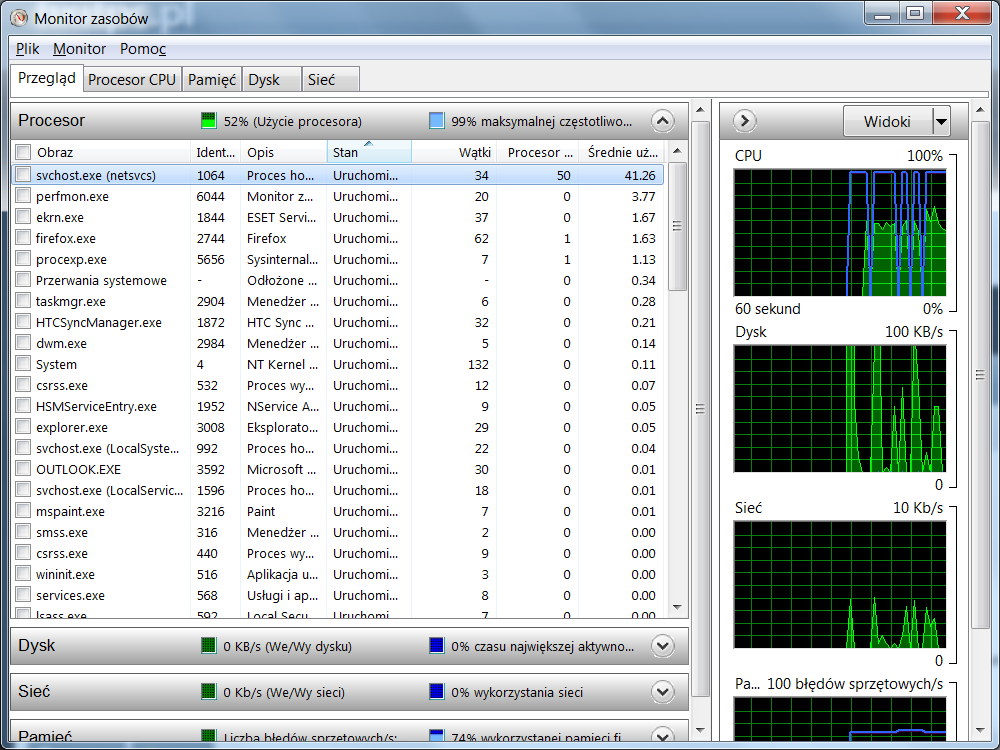The image size is (1000, 750).
Task: Check the OUTLOOK.EXE process checkbox
Action: coord(23,469)
